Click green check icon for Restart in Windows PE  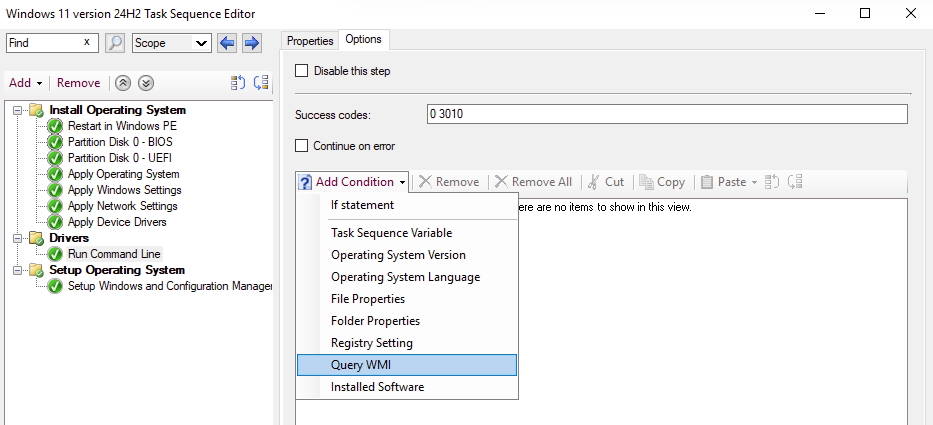(x=55, y=126)
